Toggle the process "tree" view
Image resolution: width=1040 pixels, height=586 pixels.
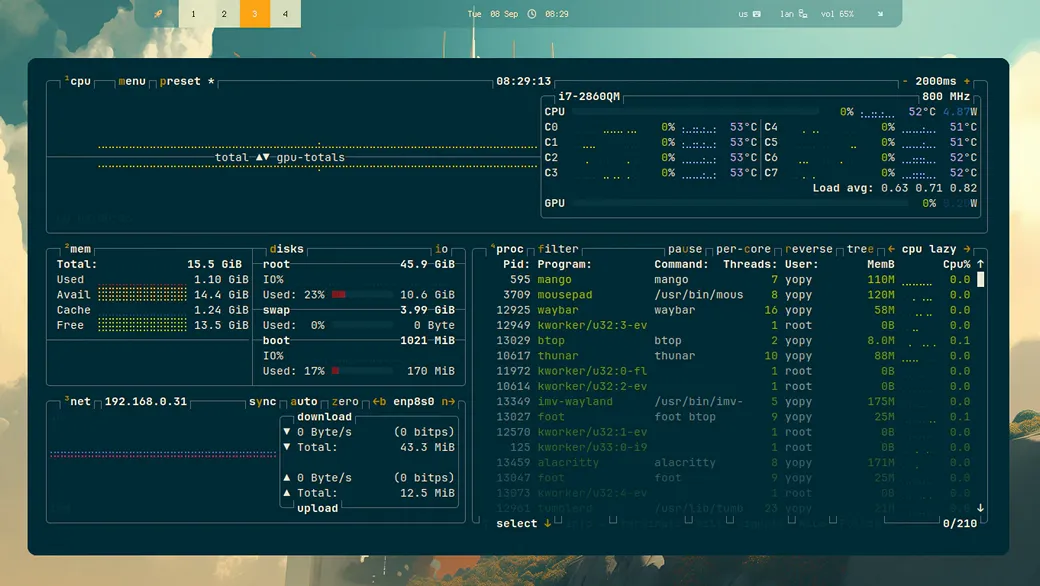(x=860, y=249)
